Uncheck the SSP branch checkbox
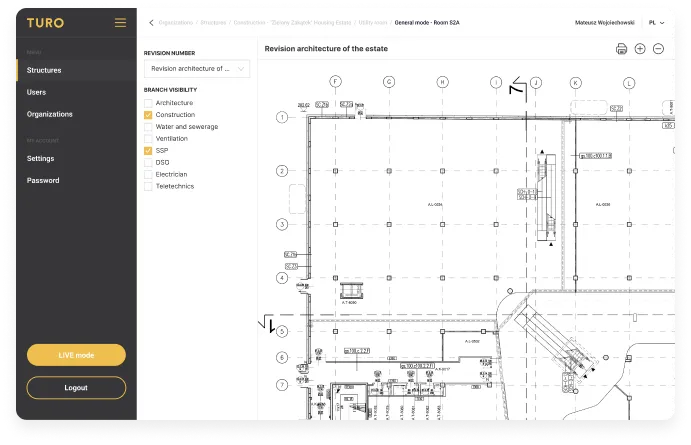 tap(148, 151)
